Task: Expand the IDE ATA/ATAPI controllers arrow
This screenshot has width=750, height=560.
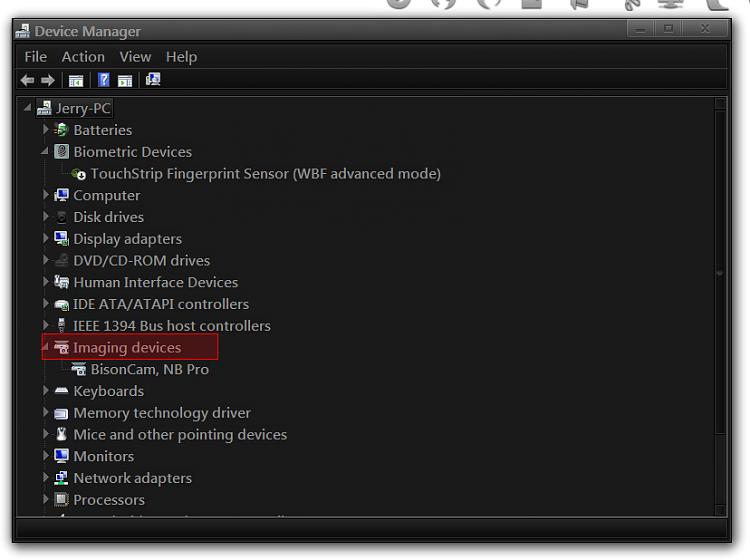Action: coord(46,303)
